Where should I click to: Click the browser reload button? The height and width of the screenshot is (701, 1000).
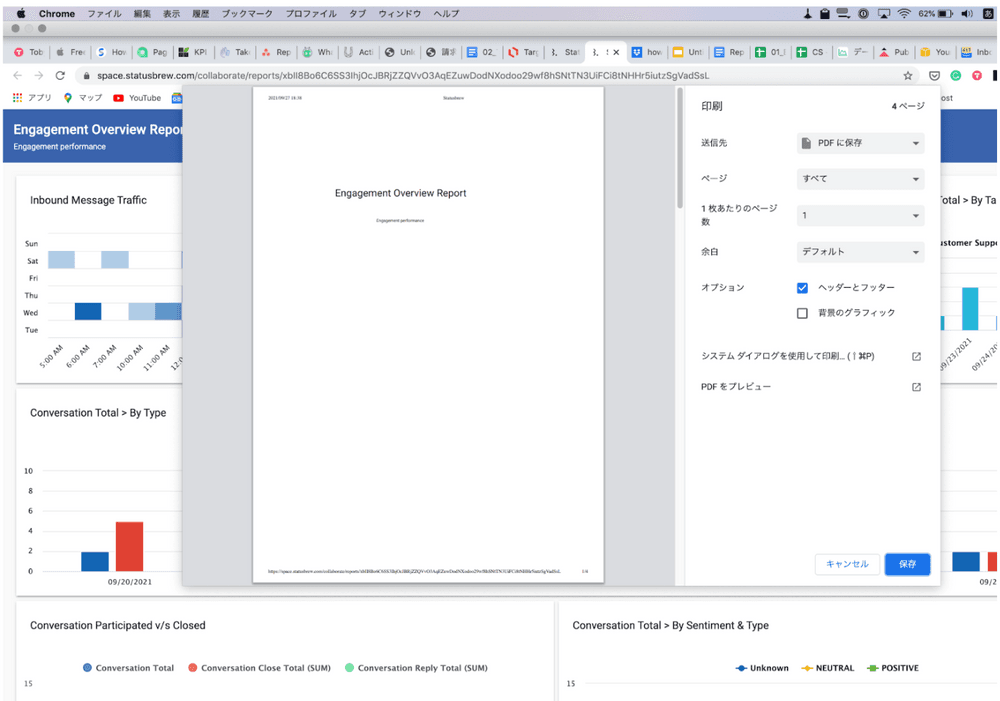(60, 75)
